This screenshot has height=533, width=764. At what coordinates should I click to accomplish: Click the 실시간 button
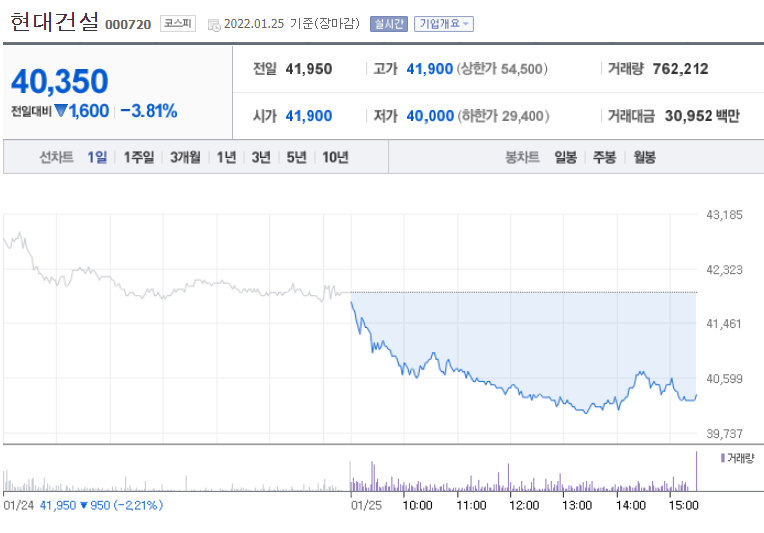tap(389, 24)
